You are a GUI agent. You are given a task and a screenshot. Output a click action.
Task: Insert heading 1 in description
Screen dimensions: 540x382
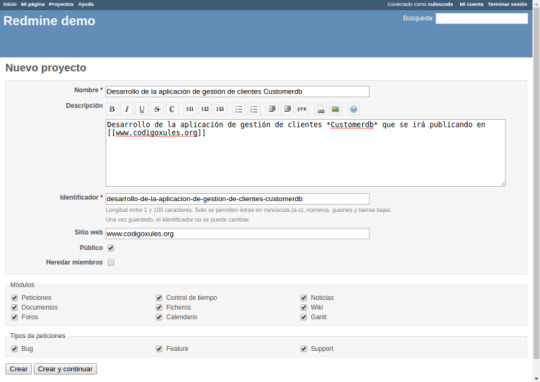pyautogui.click(x=190, y=109)
